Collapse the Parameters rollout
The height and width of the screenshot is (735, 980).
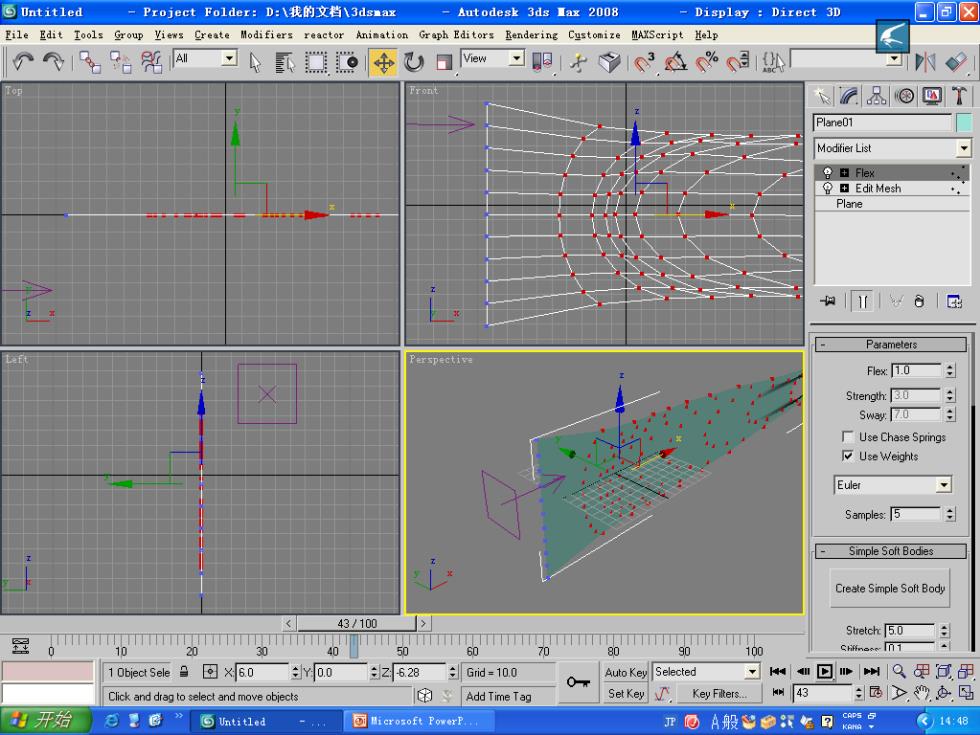[x=891, y=344]
